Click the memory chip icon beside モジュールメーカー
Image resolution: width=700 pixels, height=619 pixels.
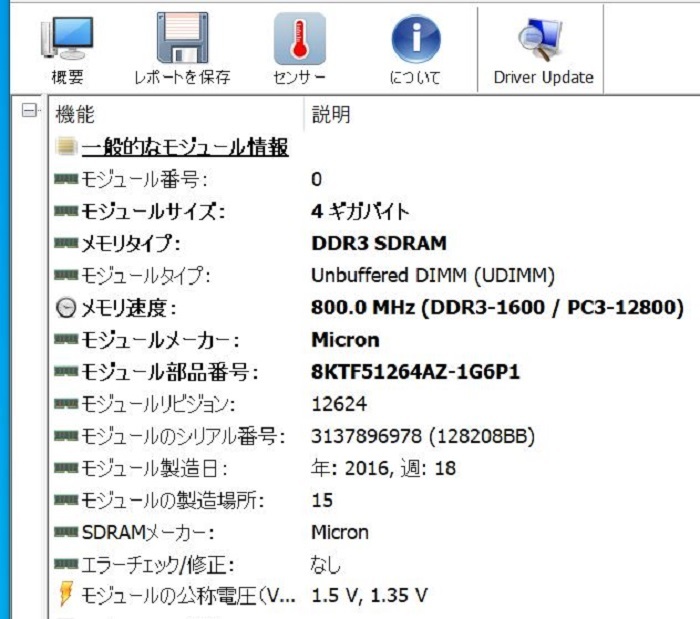point(66,339)
